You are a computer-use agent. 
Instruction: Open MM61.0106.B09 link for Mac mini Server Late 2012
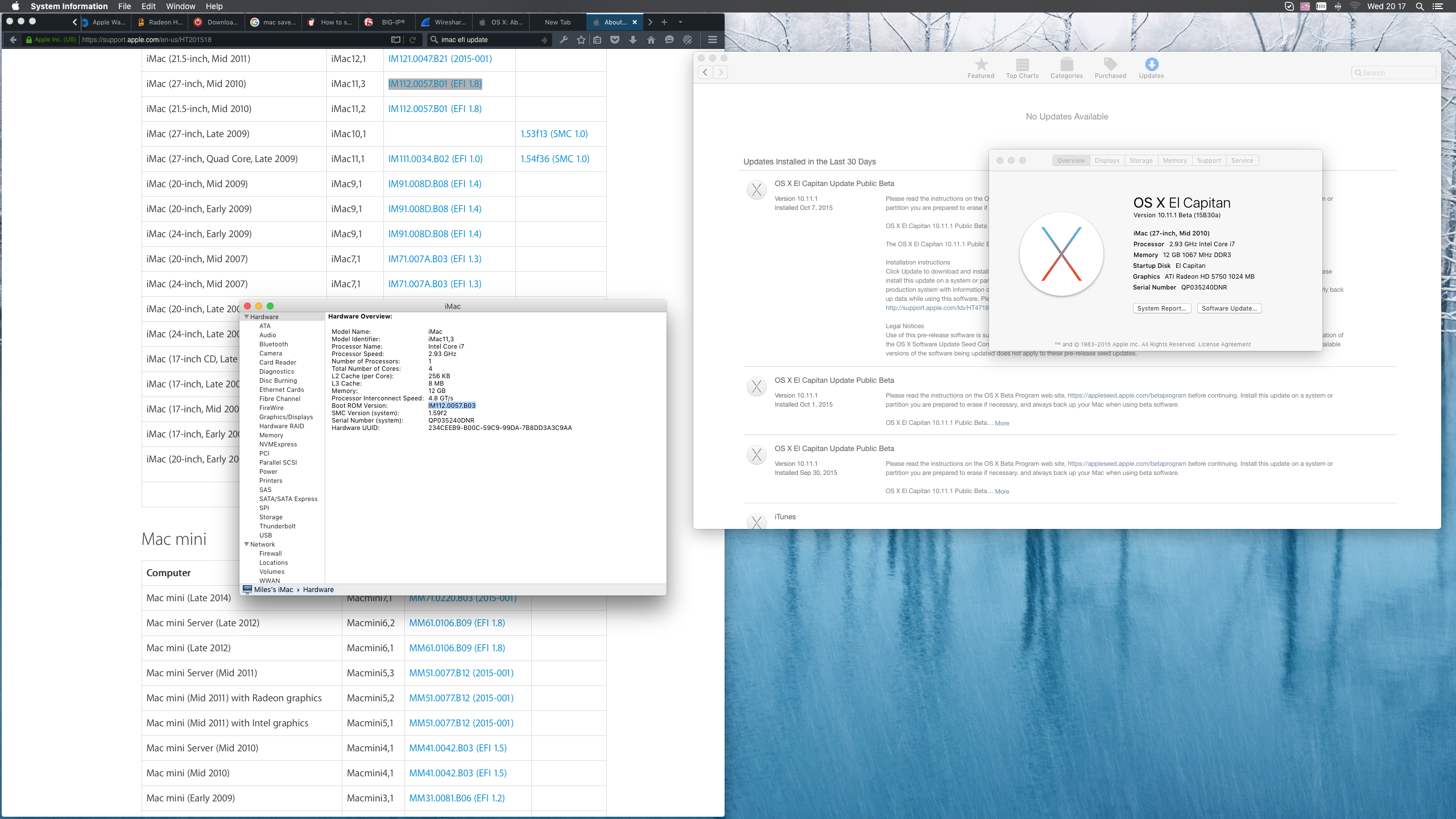(x=457, y=623)
